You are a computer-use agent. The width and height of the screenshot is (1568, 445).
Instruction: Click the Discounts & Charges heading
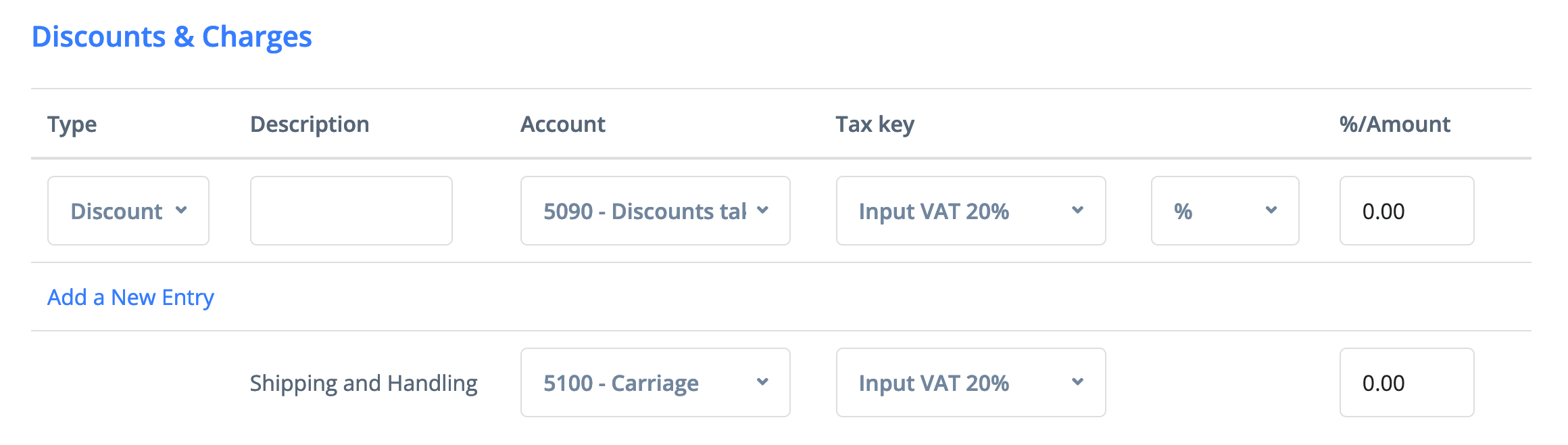(x=172, y=37)
